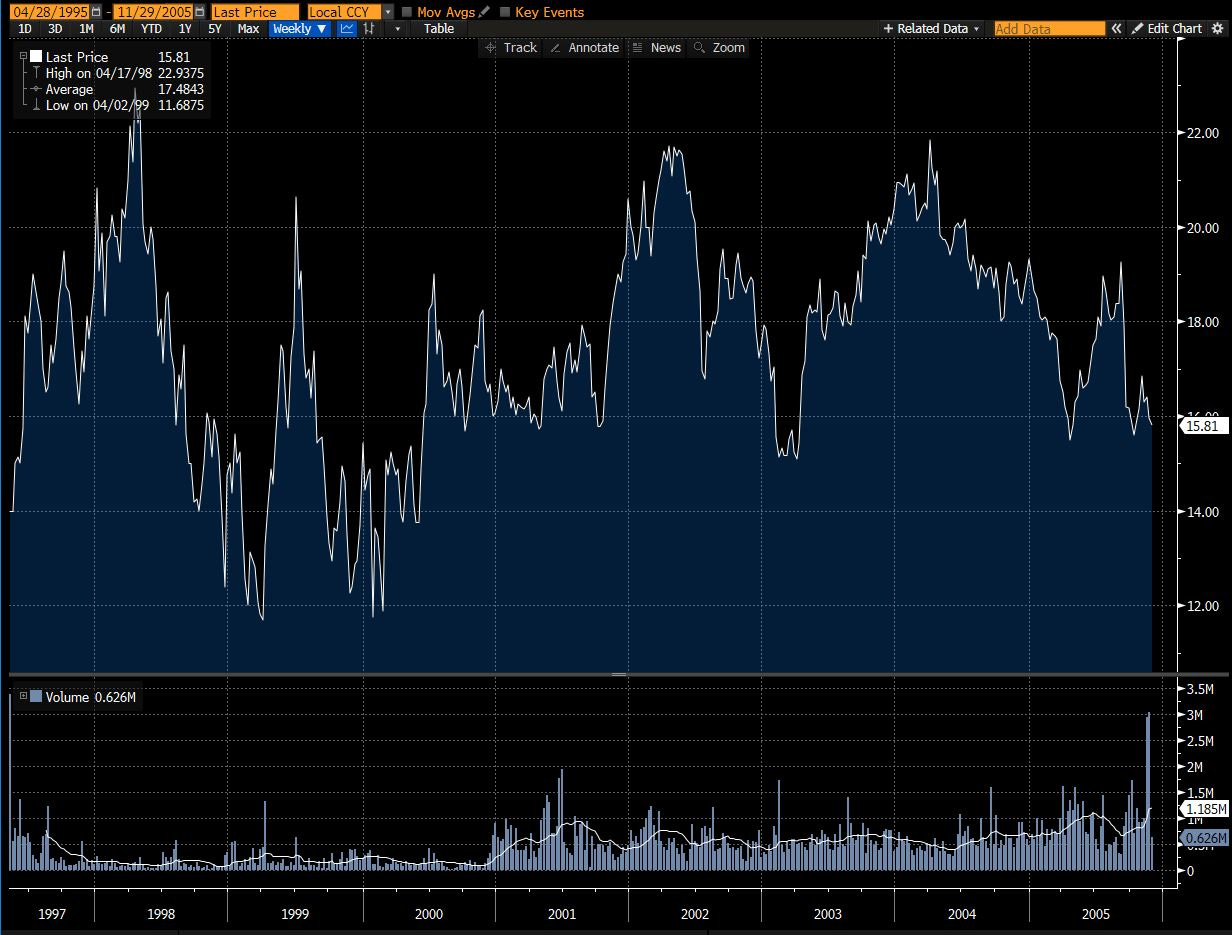Click the 12.00 price axis label
This screenshot has height=935, width=1232.
pos(1203,606)
